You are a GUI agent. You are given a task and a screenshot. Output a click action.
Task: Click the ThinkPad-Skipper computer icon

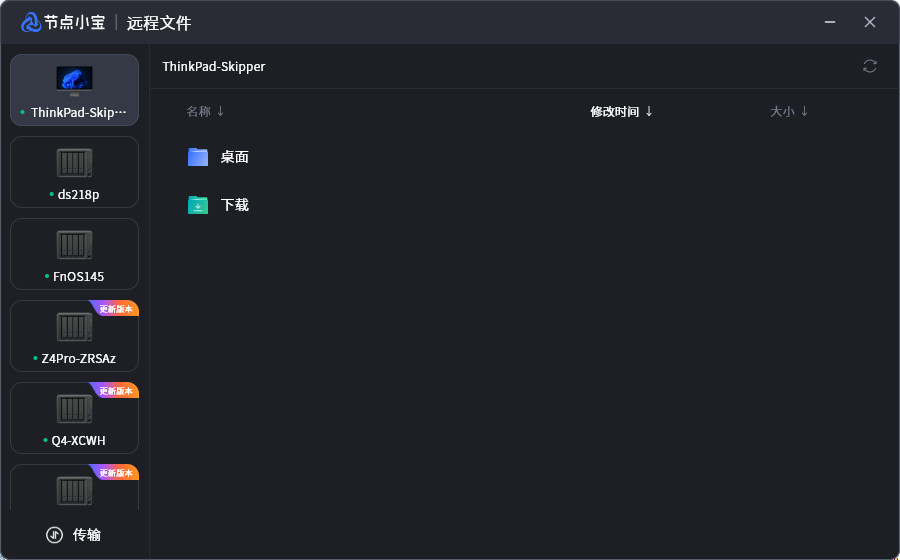coord(75,81)
